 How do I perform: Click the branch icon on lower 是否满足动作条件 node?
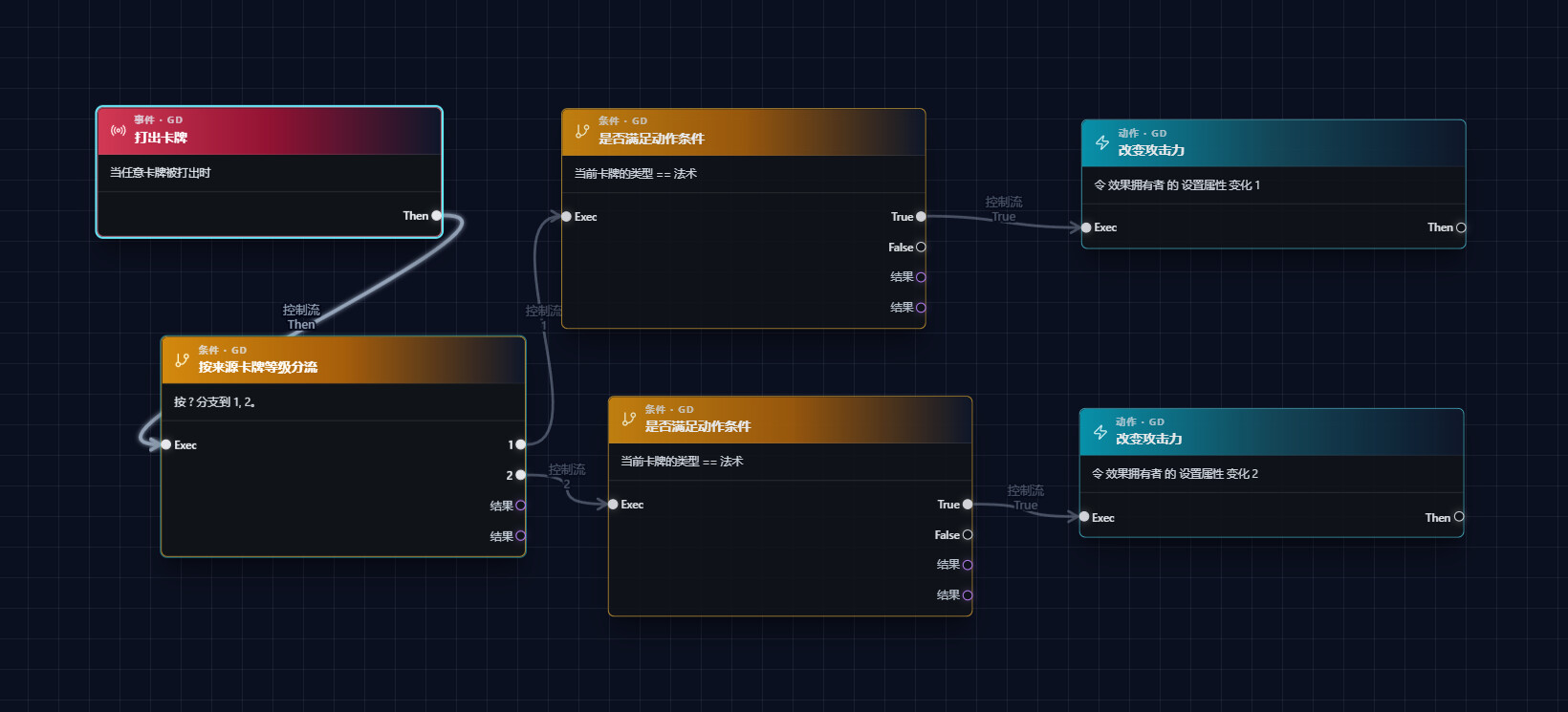629,419
